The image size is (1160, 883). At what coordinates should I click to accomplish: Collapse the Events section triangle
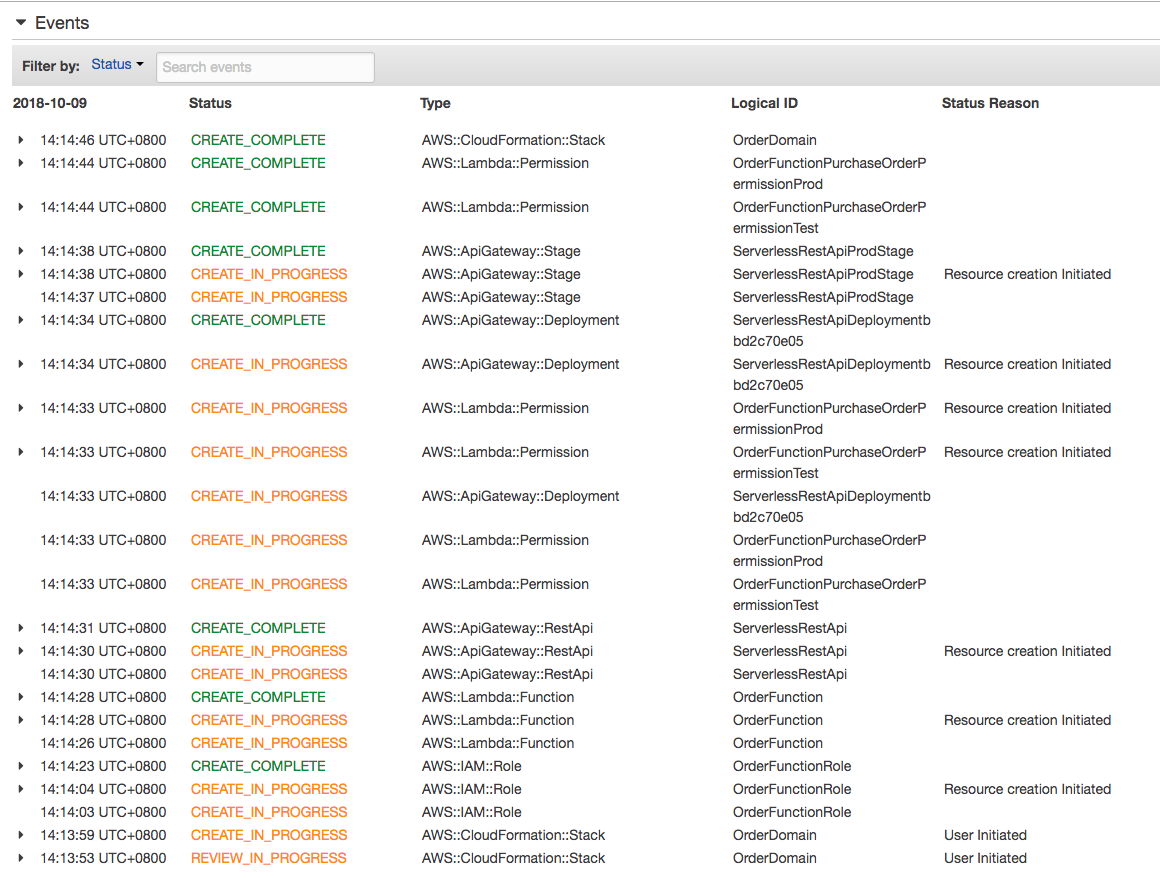pos(20,22)
